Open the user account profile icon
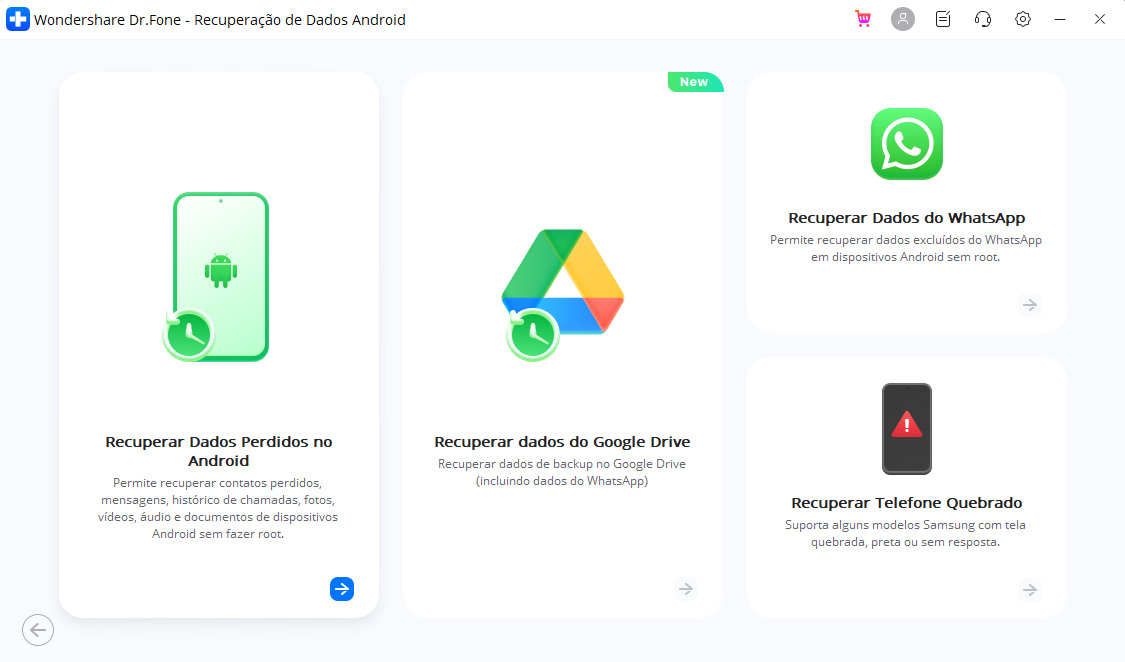 [902, 19]
